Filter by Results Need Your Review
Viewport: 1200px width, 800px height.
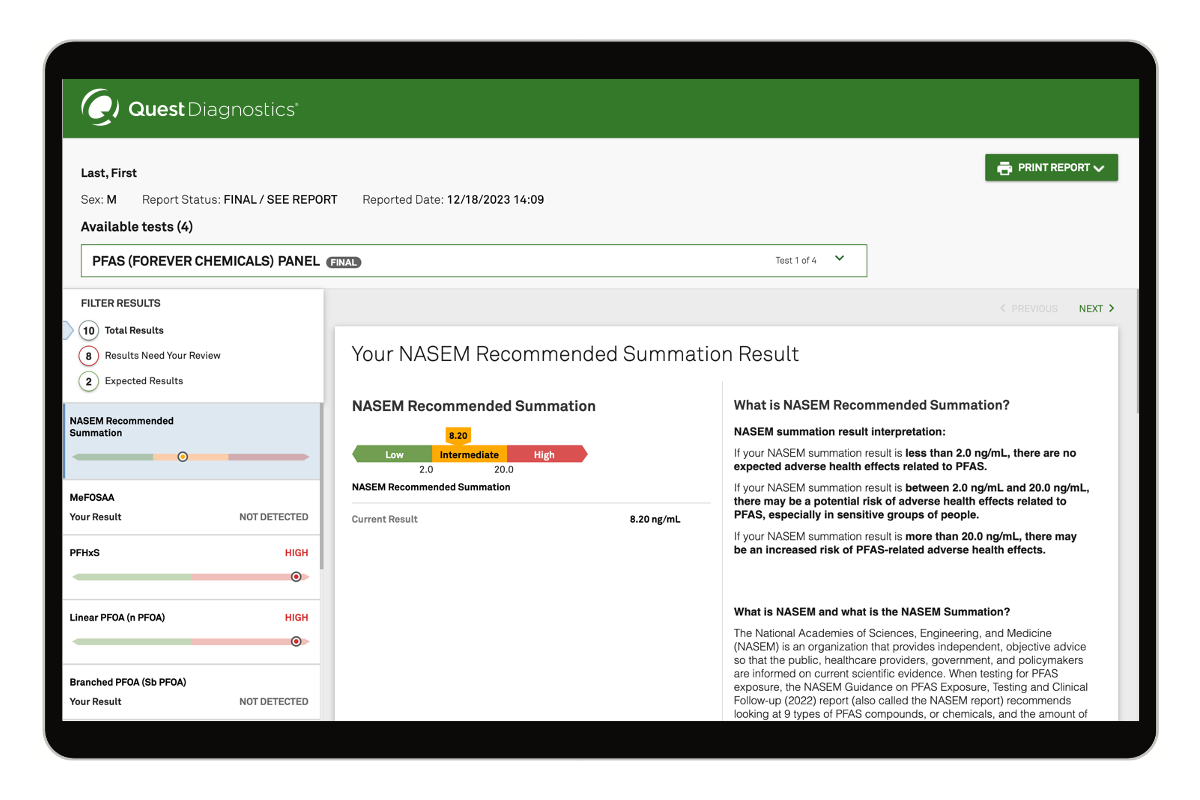tap(162, 356)
